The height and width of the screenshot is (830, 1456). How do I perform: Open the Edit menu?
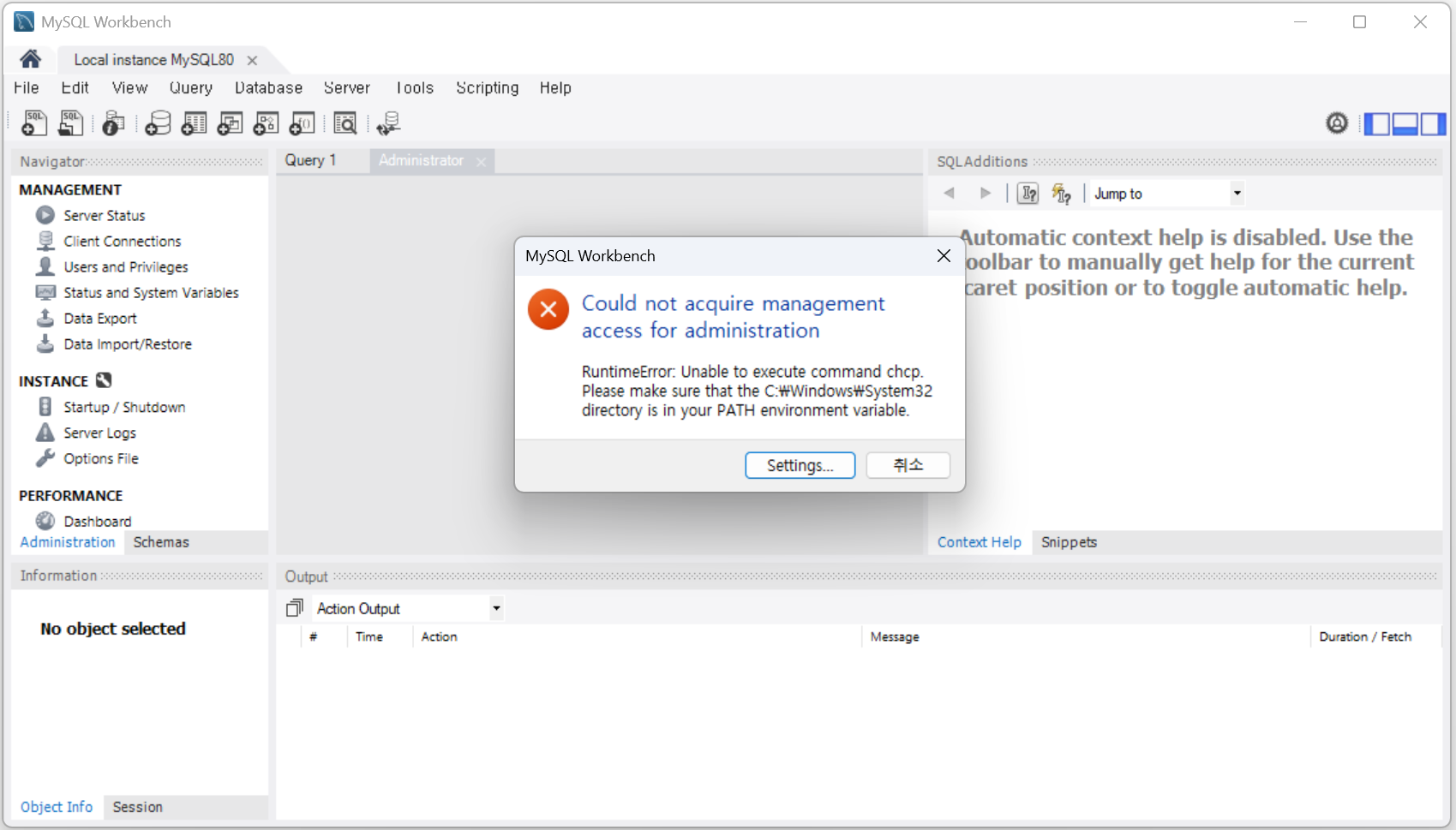click(x=75, y=88)
